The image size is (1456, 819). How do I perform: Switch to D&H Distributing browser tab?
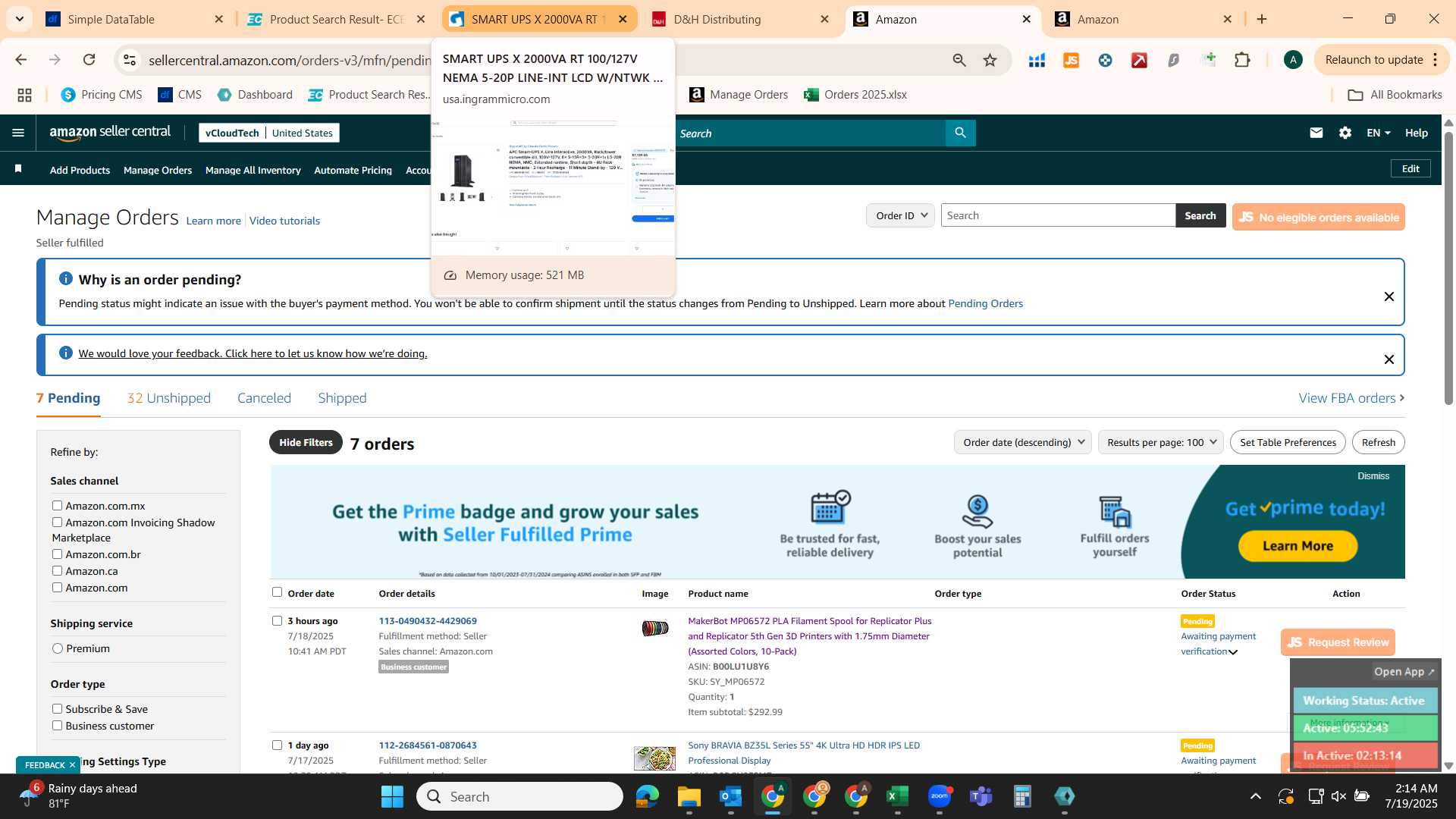click(x=739, y=19)
